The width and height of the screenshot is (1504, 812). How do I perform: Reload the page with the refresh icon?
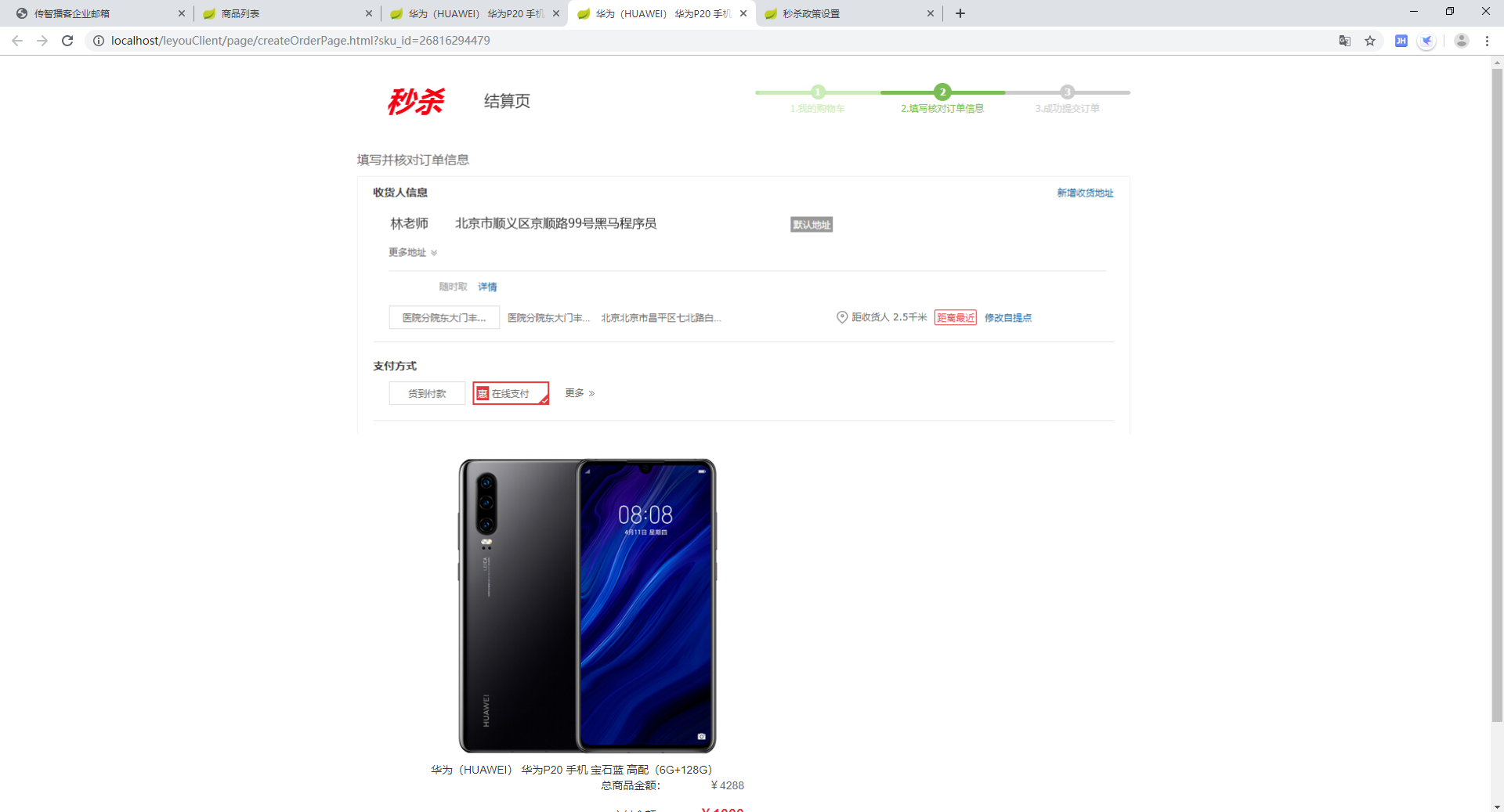(67, 41)
